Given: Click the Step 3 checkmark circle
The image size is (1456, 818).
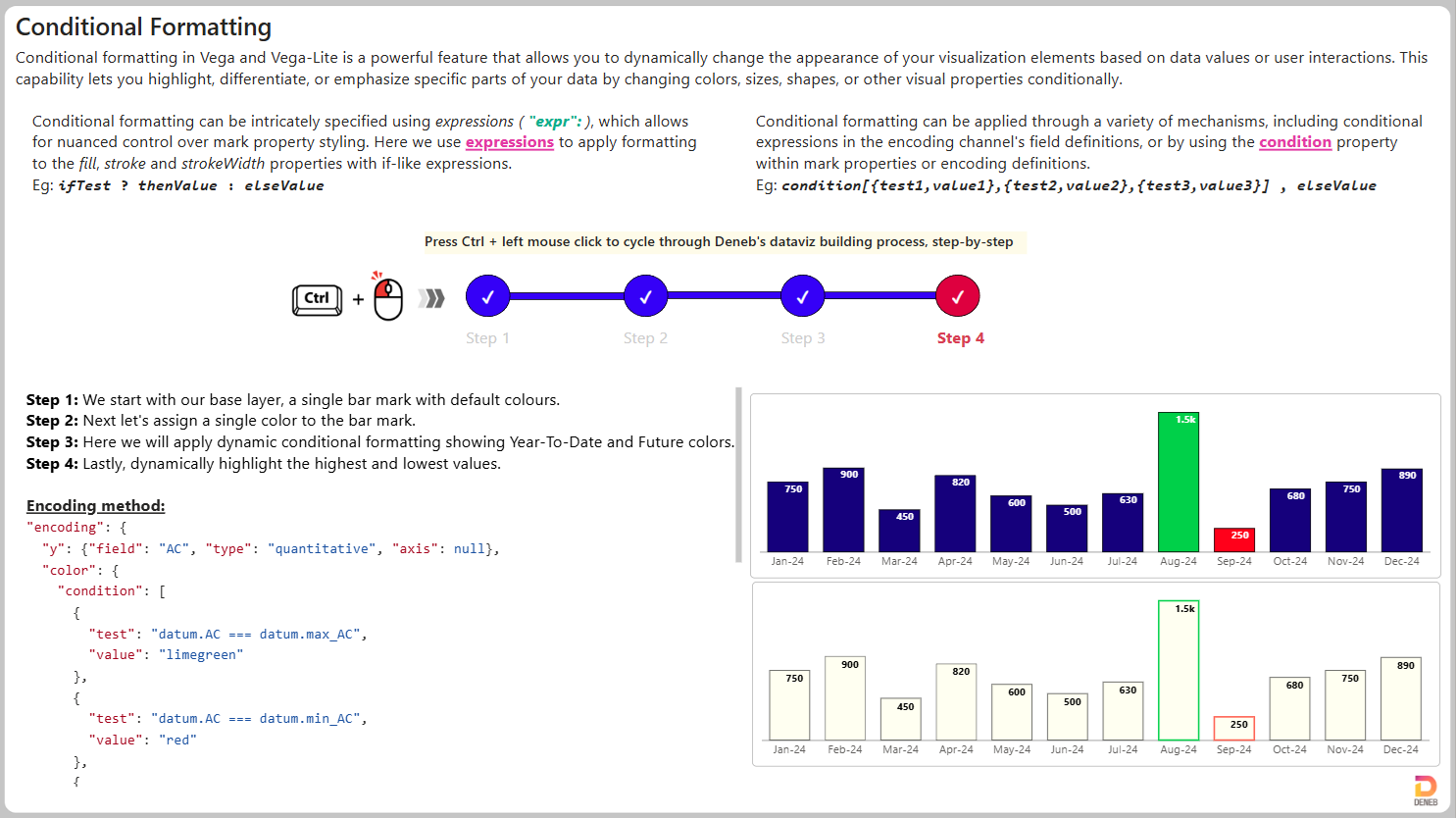Looking at the screenshot, I should pyautogui.click(x=803, y=296).
